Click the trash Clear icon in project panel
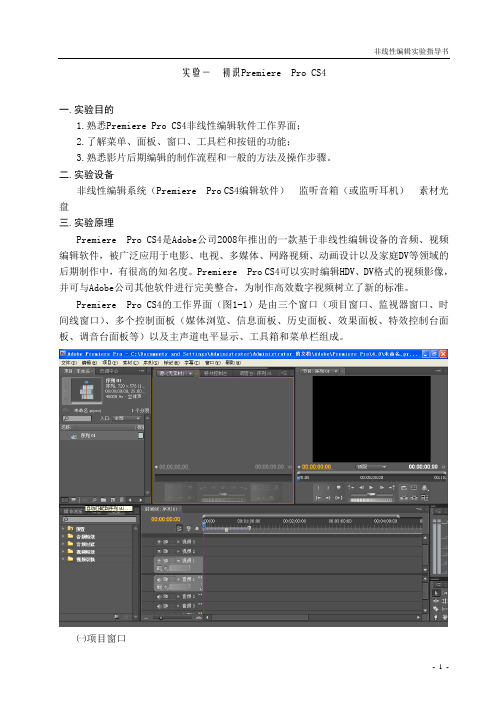496x702 pixels. click(x=121, y=500)
